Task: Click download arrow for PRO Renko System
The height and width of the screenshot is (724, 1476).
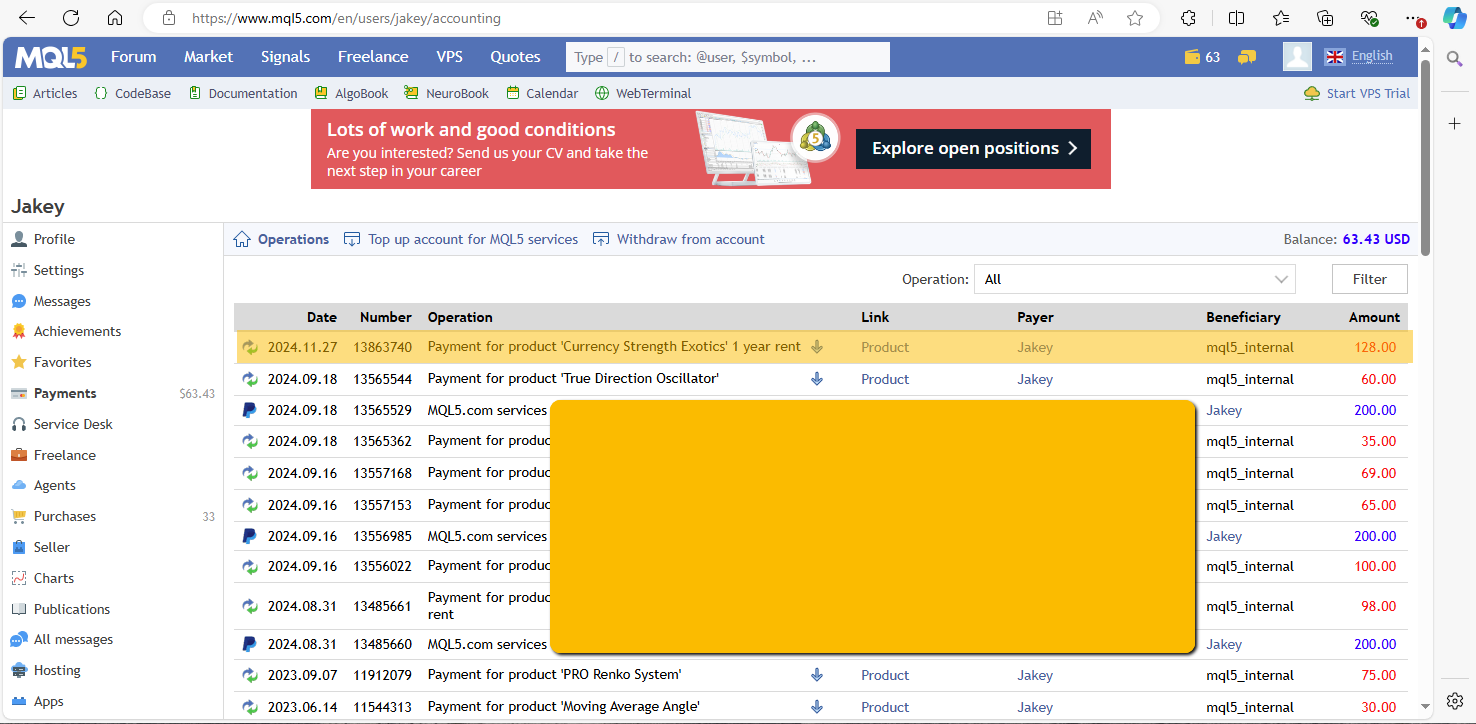Action: pyautogui.click(x=817, y=675)
